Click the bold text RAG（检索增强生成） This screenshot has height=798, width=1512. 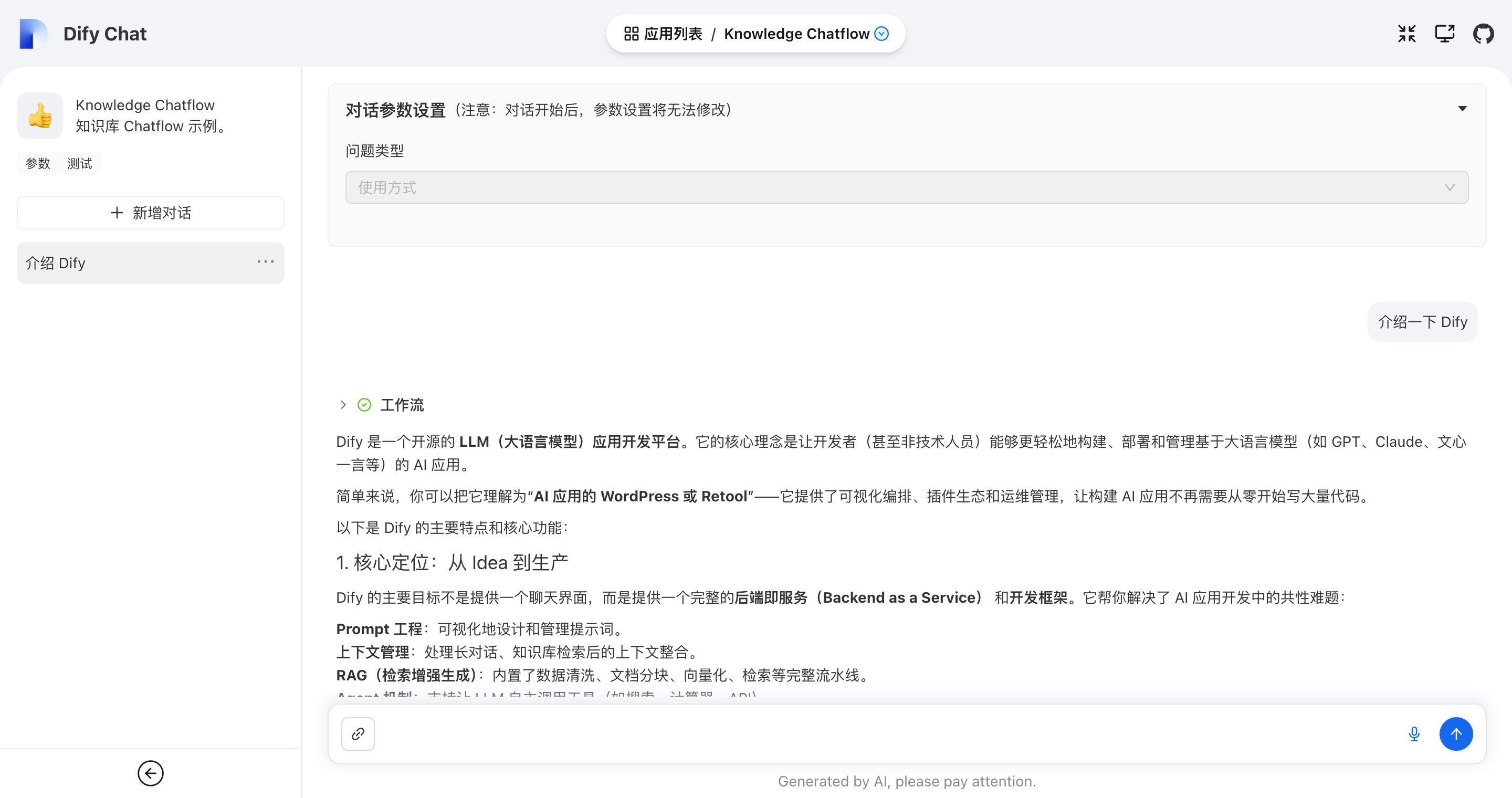coord(406,675)
